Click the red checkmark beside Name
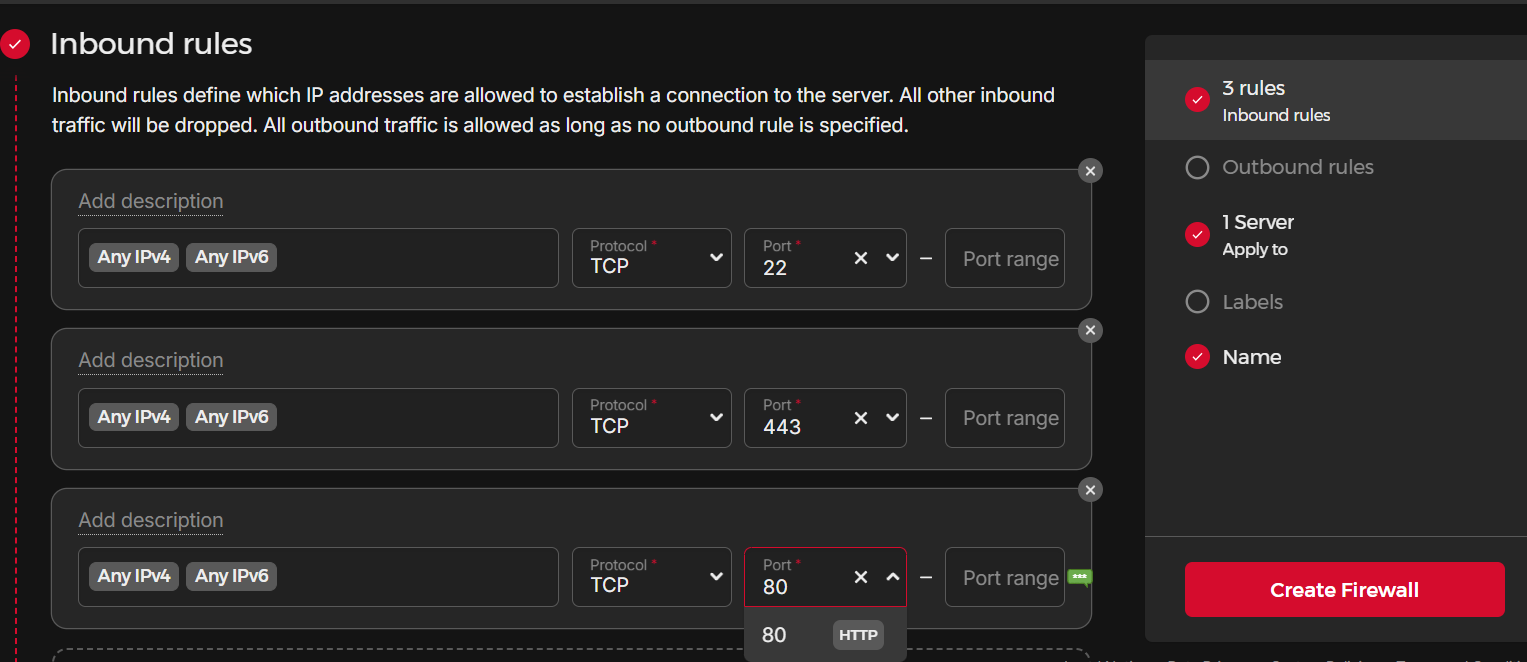1527x662 pixels. (x=1197, y=356)
